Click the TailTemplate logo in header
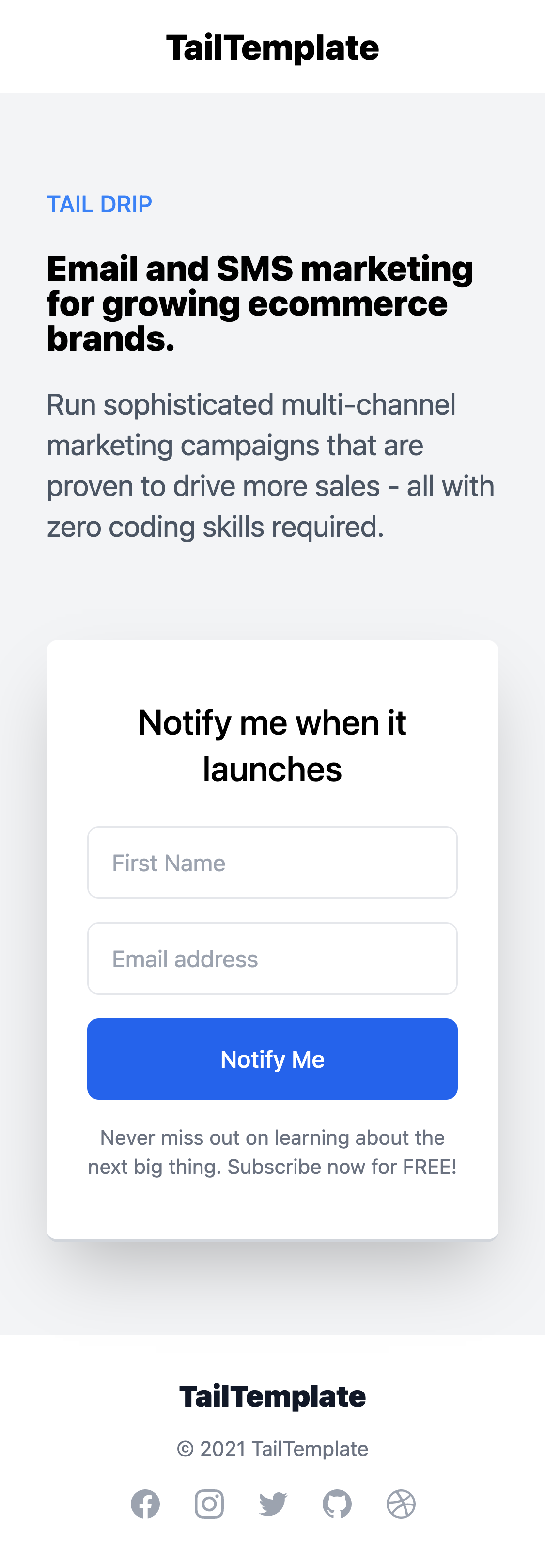 point(272,48)
